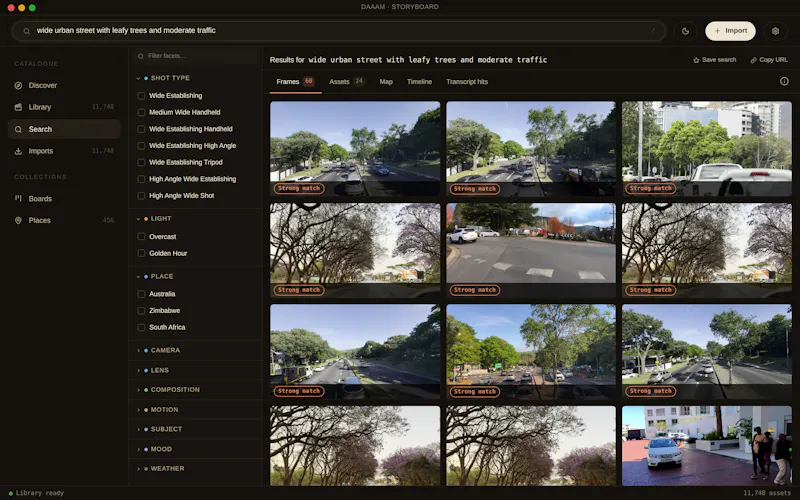The height and width of the screenshot is (500, 800).
Task: Toggle dark mode moon icon
Action: [x=685, y=31]
